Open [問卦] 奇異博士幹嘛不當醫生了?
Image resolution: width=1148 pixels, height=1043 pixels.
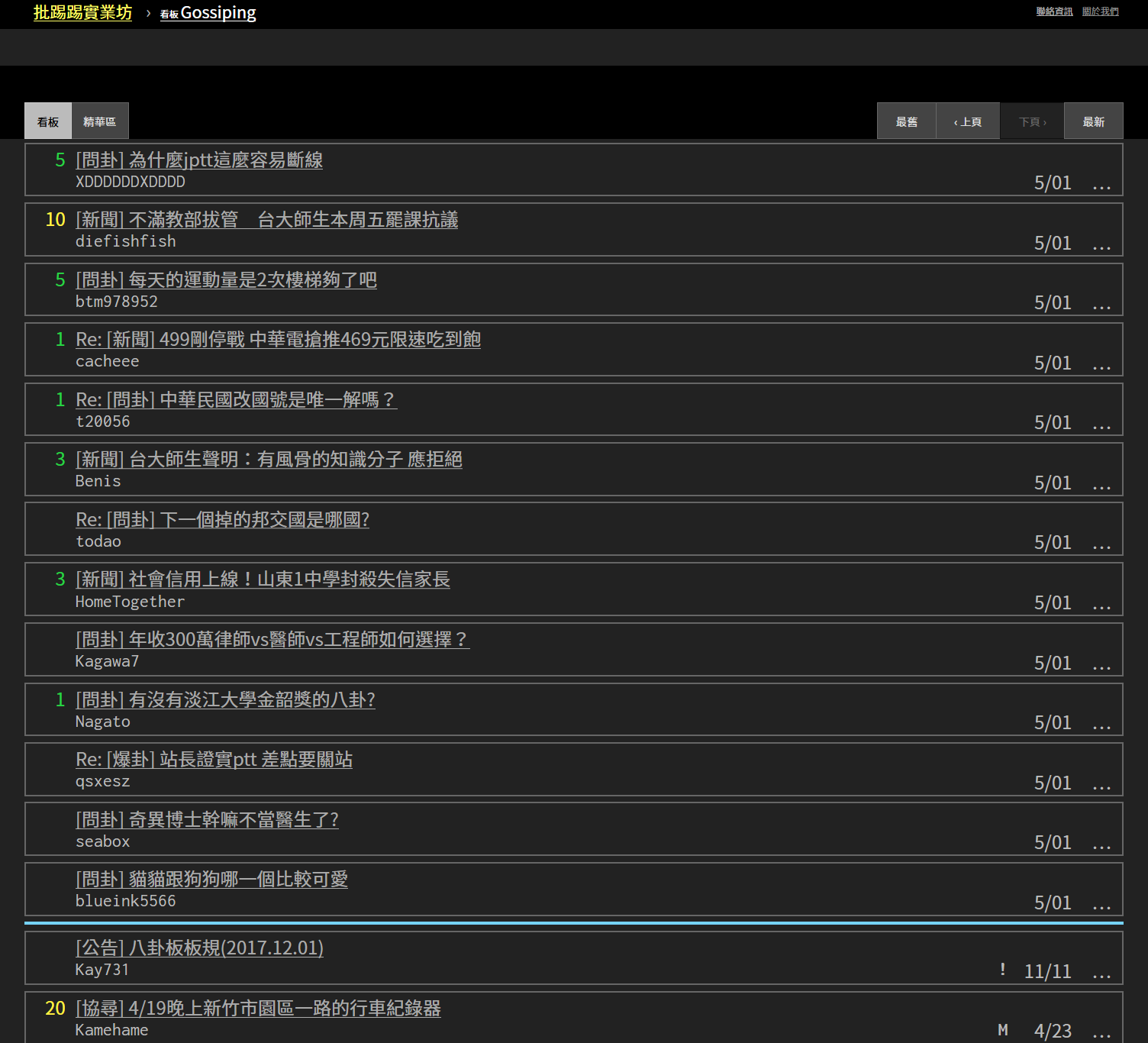[x=207, y=819]
